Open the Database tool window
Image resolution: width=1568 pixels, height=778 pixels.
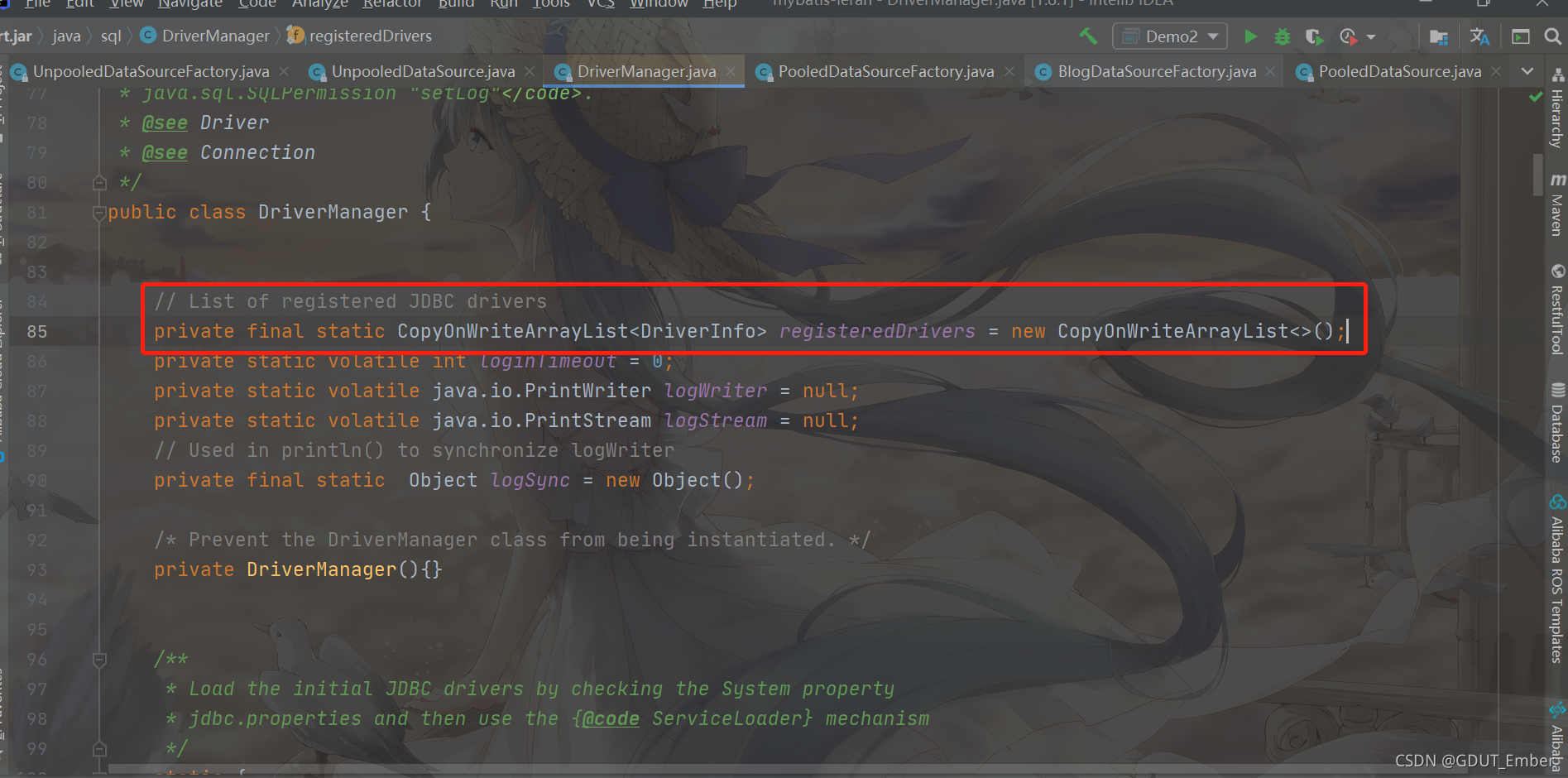click(x=1556, y=422)
